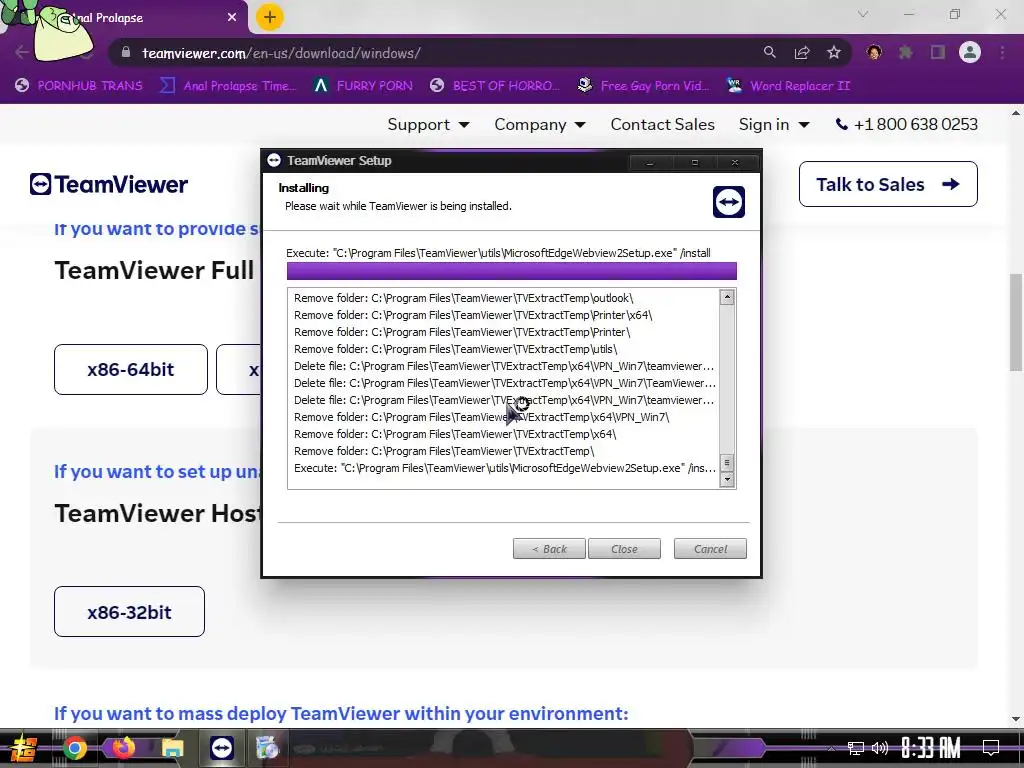Click the Close button in Setup dialog
Image resolution: width=1024 pixels, height=768 pixels.
(x=624, y=549)
